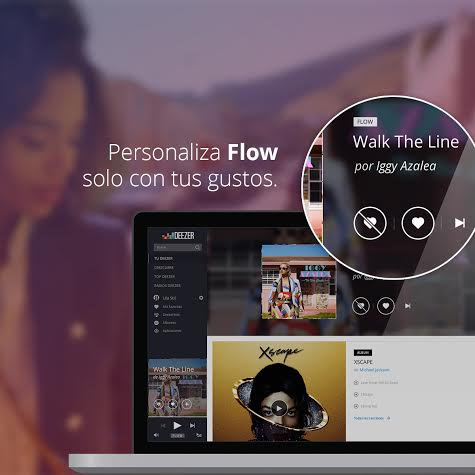Click the magnifier icon in the search box
The height and width of the screenshot is (475, 475).
pos(198,247)
